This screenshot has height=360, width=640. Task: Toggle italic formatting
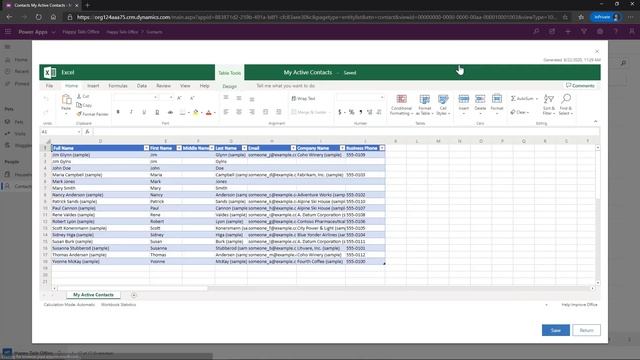[x=131, y=112]
